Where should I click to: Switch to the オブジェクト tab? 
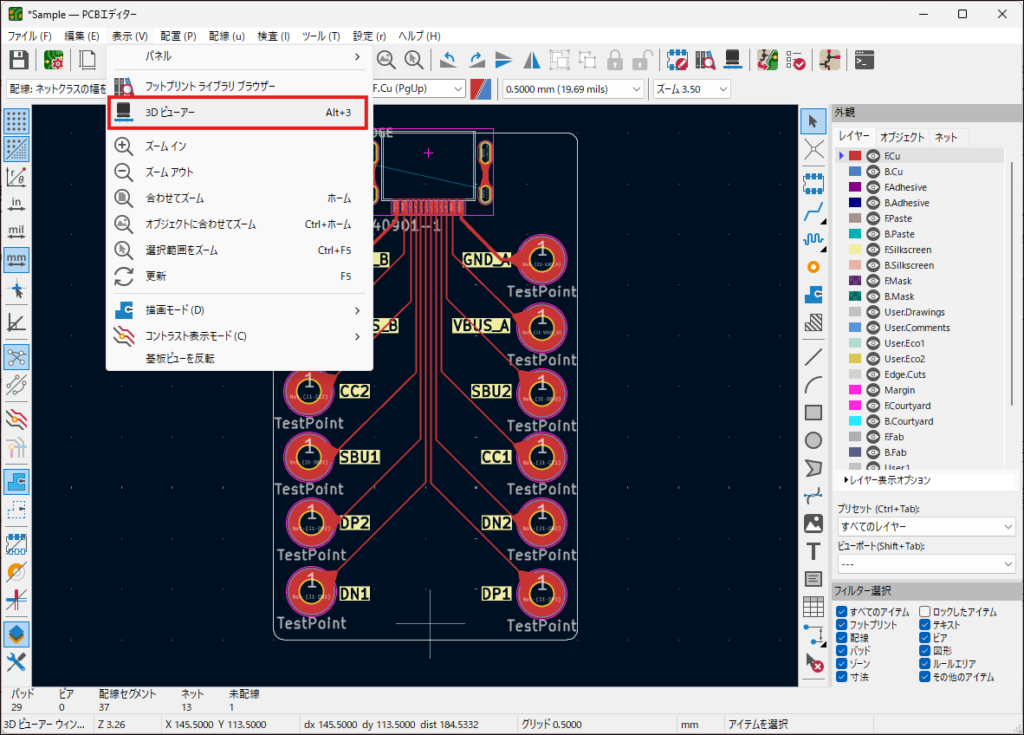click(902, 137)
